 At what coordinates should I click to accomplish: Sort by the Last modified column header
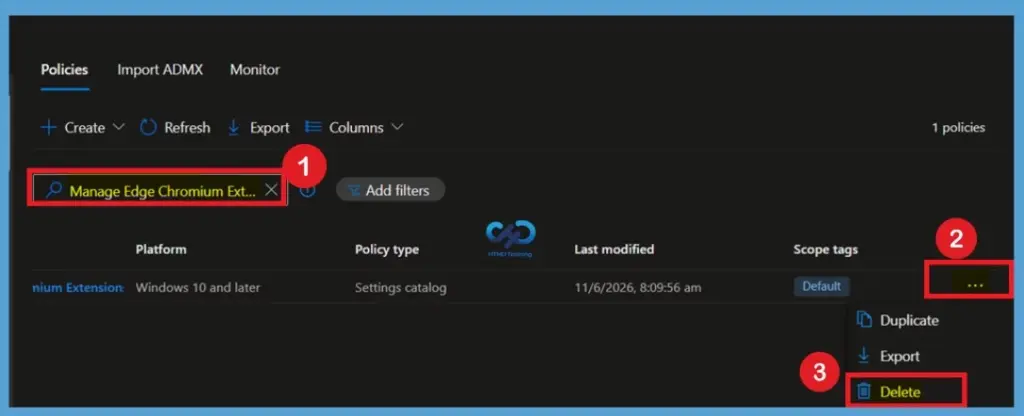pos(614,249)
